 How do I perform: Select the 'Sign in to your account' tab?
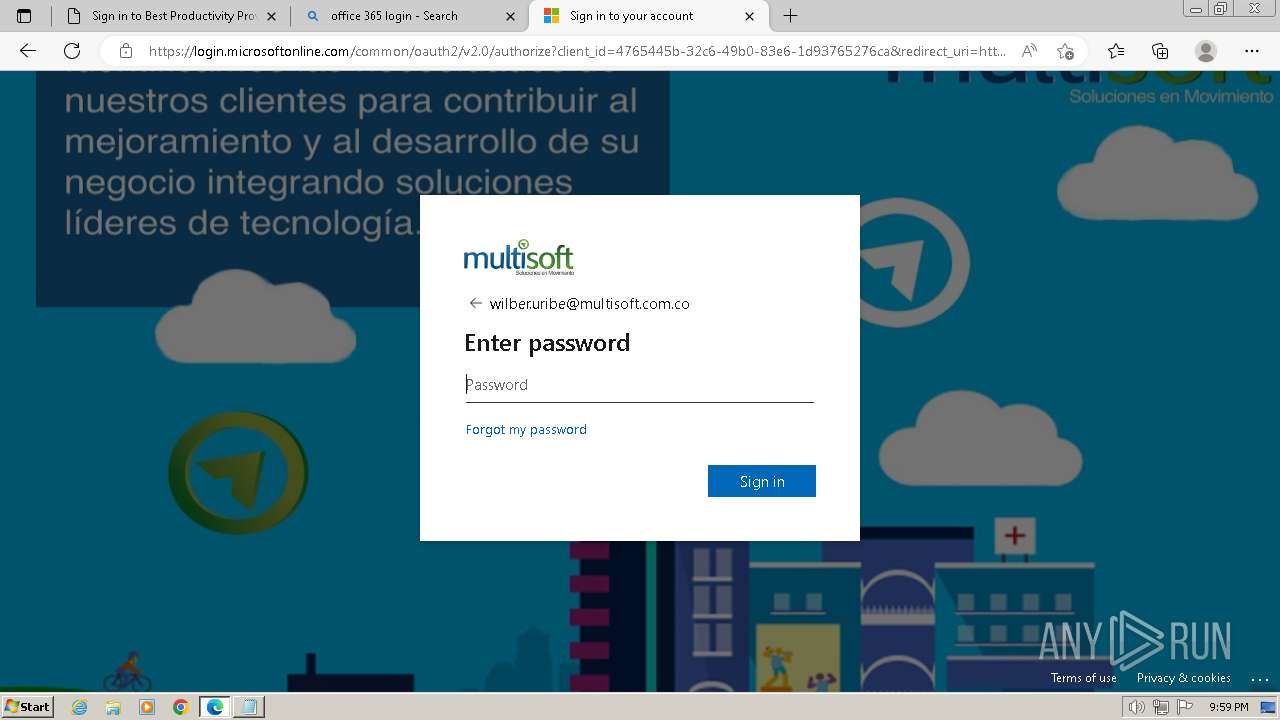click(x=649, y=16)
